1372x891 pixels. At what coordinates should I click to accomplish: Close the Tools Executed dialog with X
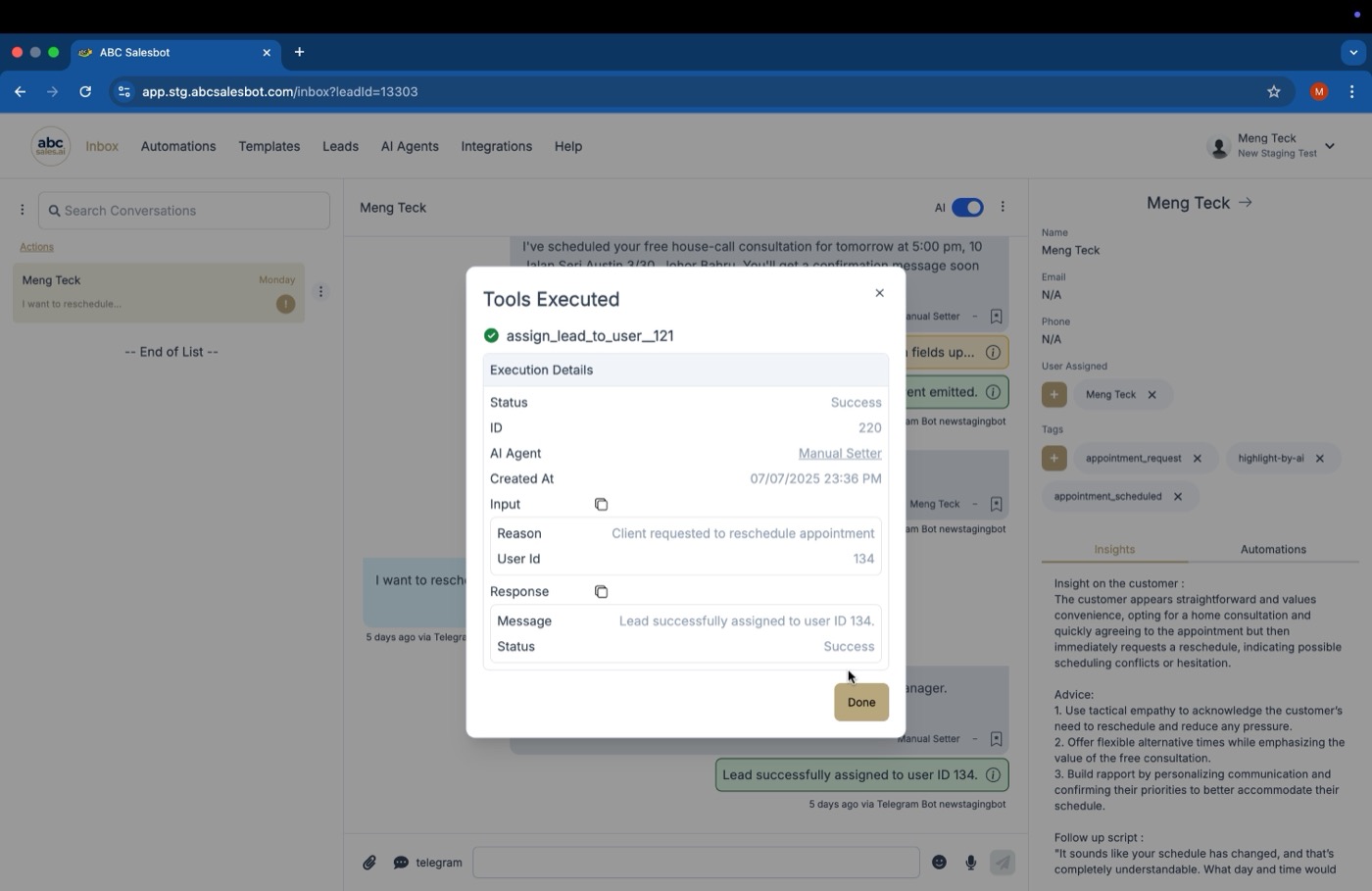879,293
